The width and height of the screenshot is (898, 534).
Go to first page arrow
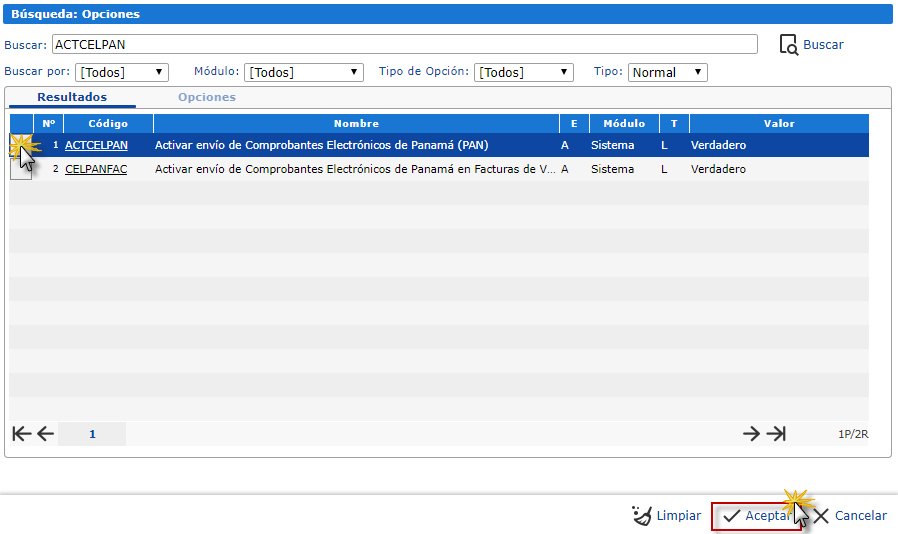coord(22,434)
